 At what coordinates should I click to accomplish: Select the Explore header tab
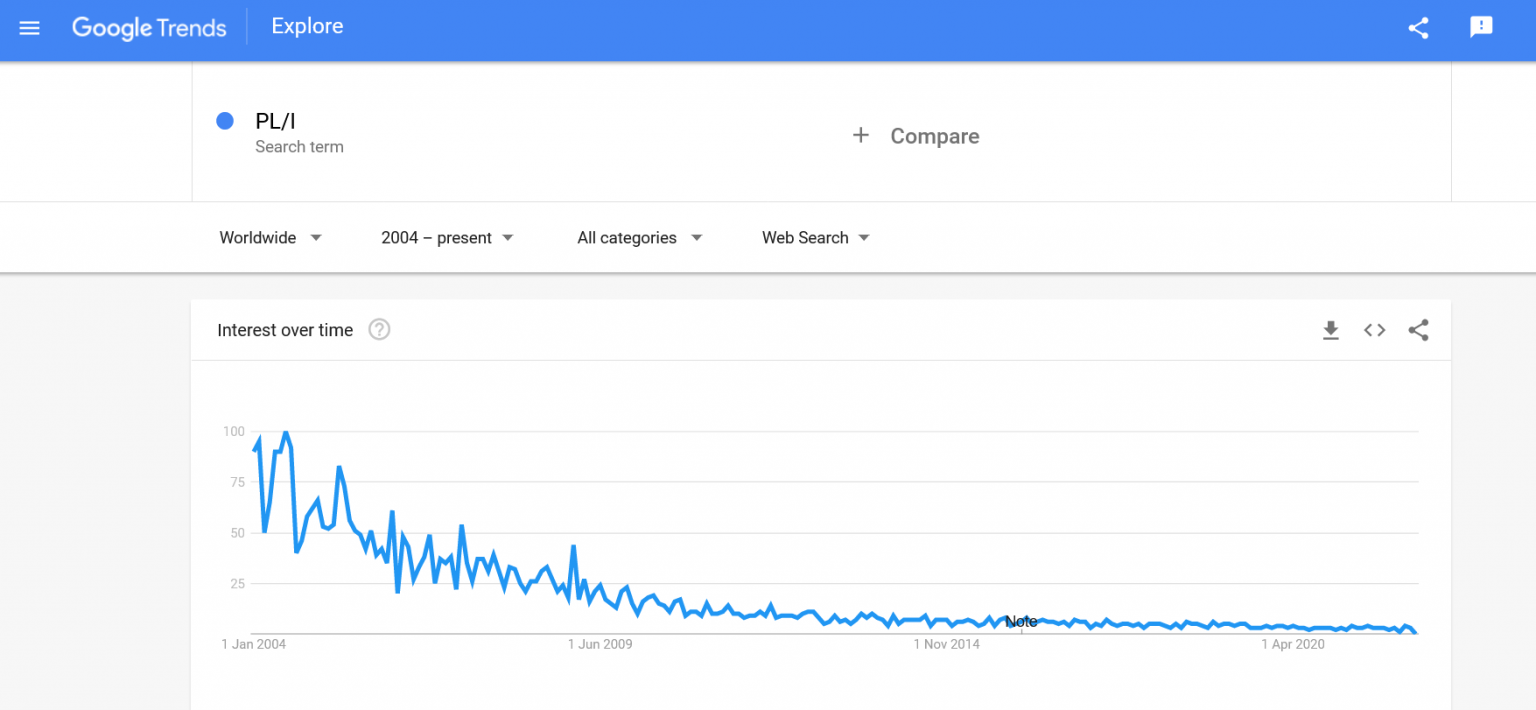tap(307, 27)
